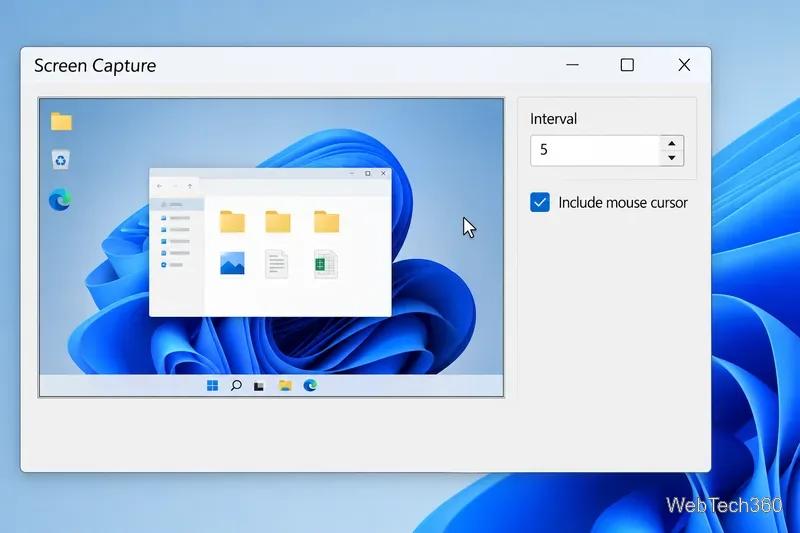Viewport: 800px width, 533px height.
Task: Select the image file icon in explorer preview
Action: [232, 264]
